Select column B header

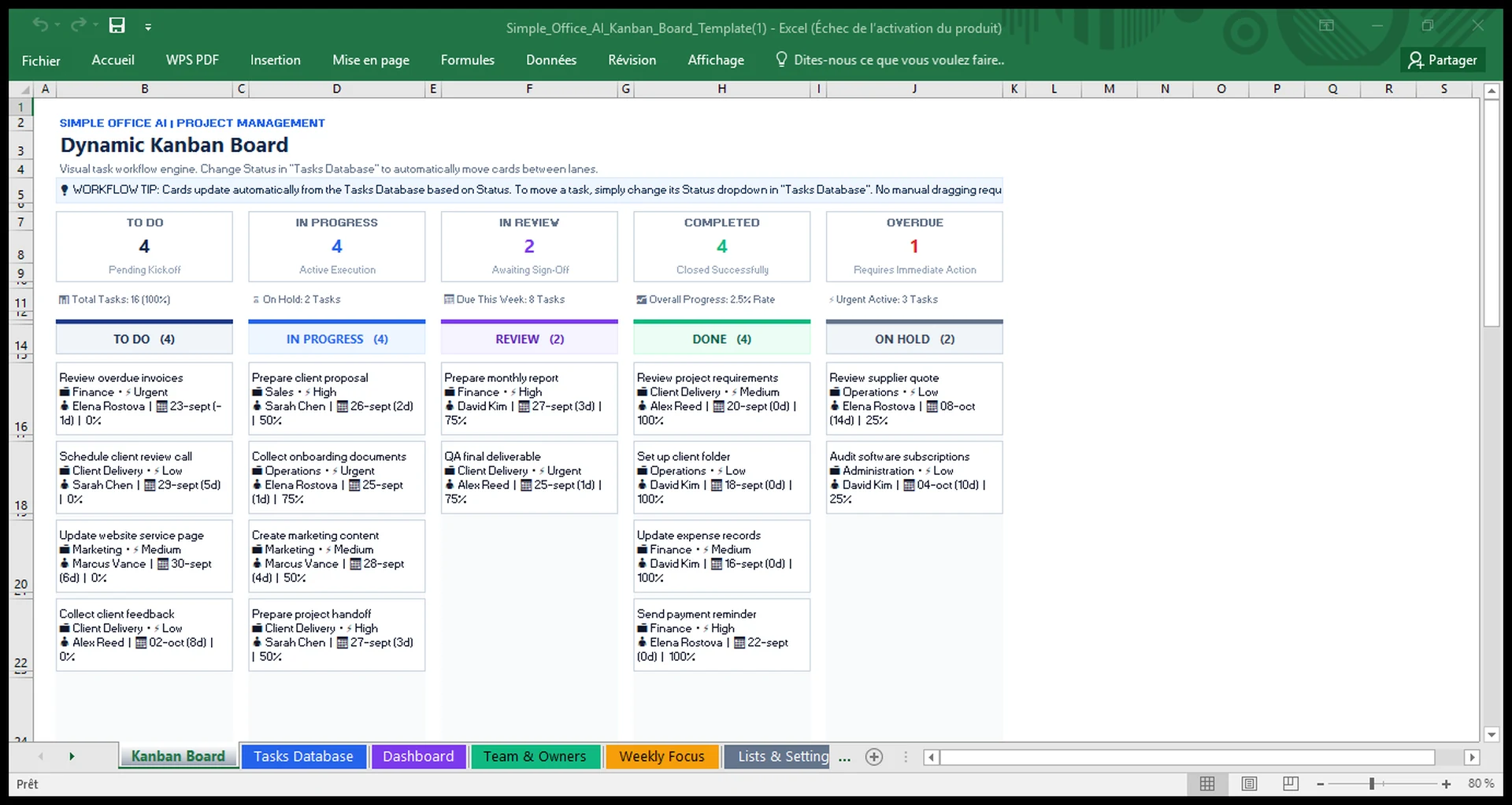(x=145, y=89)
